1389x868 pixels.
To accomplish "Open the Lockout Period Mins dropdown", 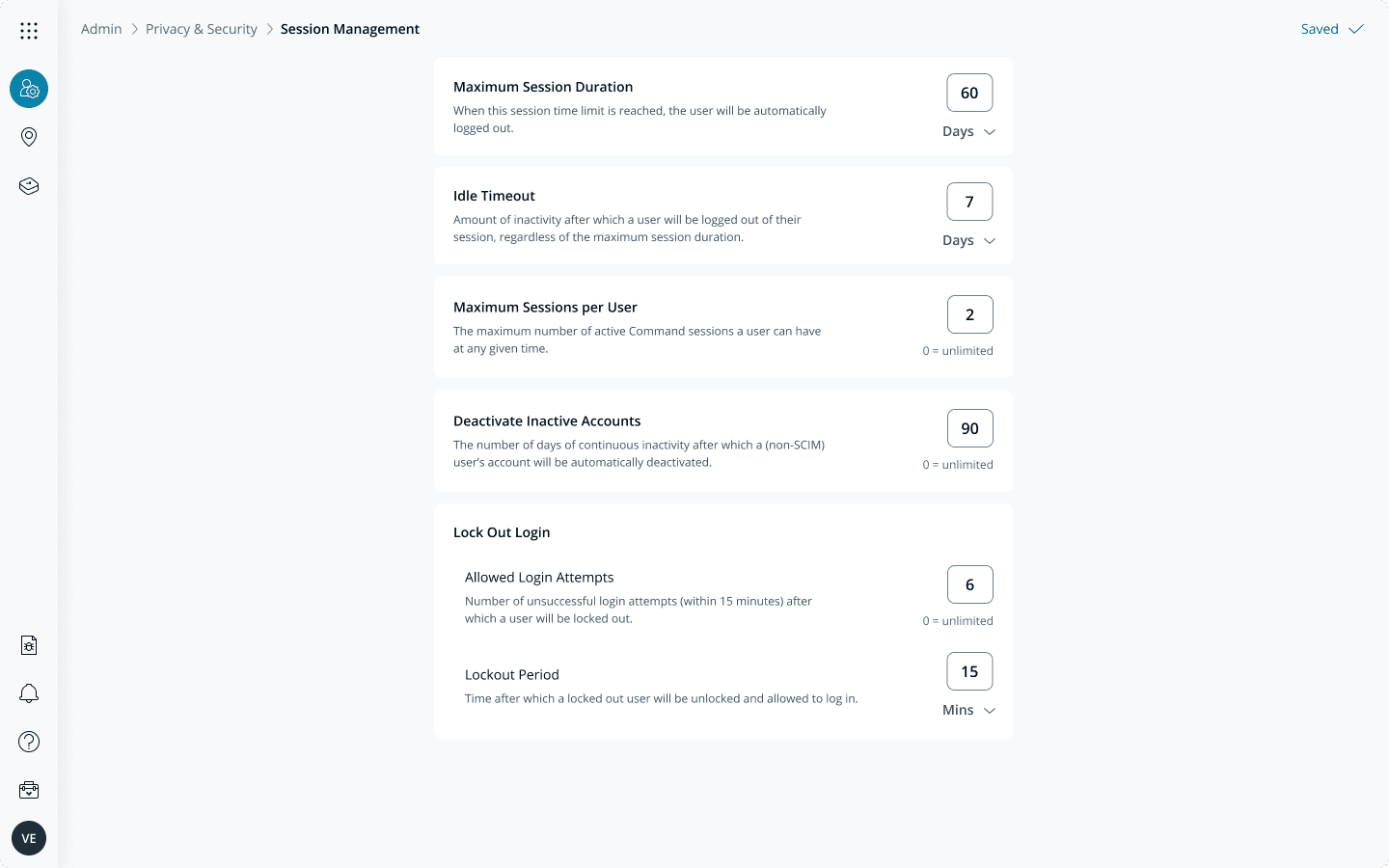I will [968, 710].
